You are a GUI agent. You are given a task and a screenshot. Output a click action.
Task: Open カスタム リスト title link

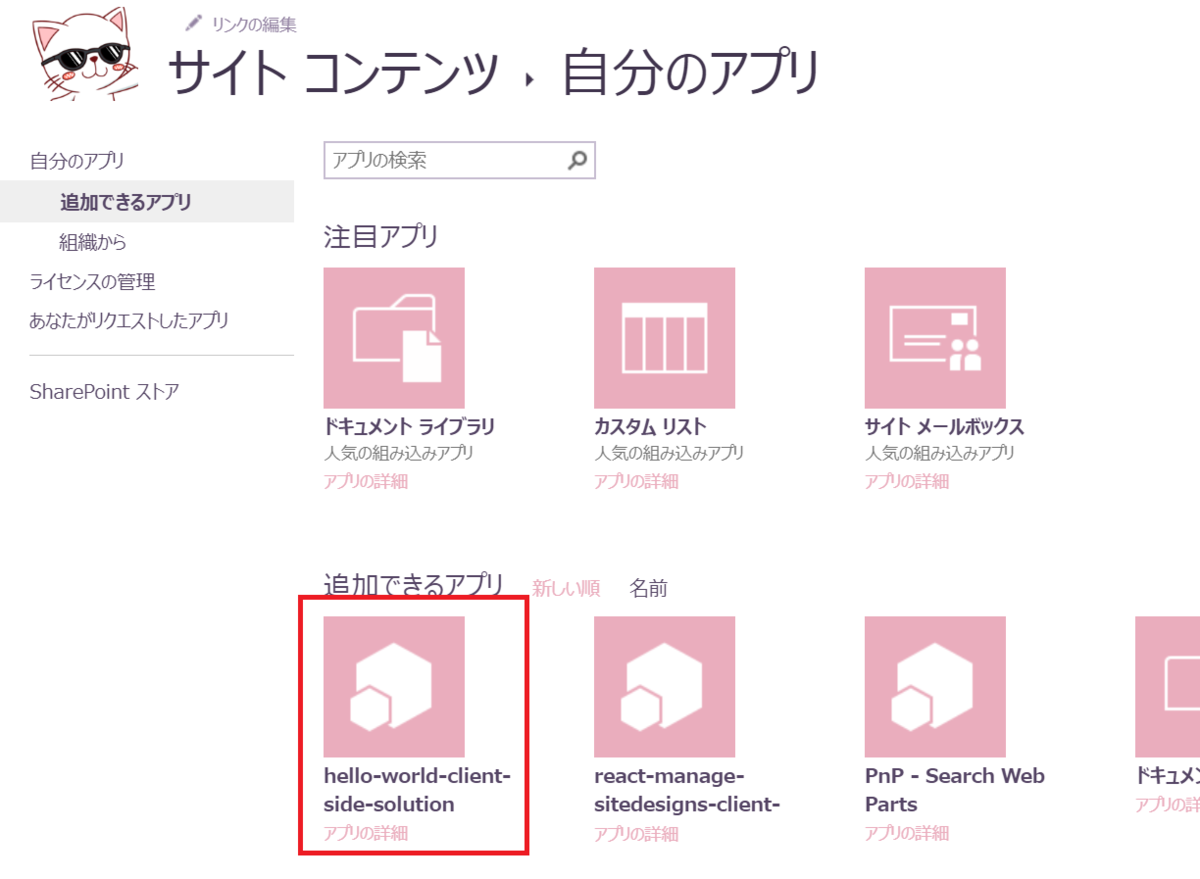650,427
